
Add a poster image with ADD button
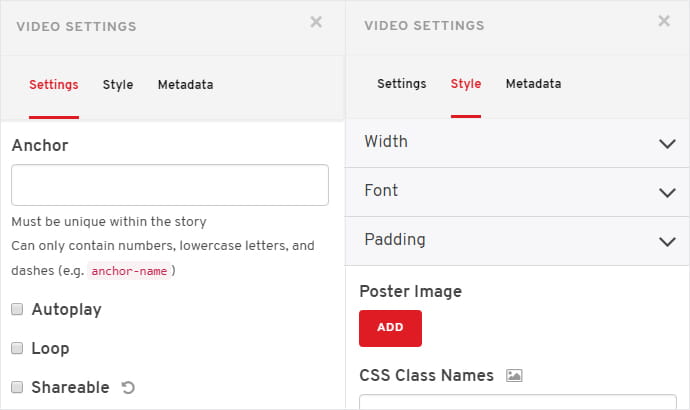pos(390,328)
